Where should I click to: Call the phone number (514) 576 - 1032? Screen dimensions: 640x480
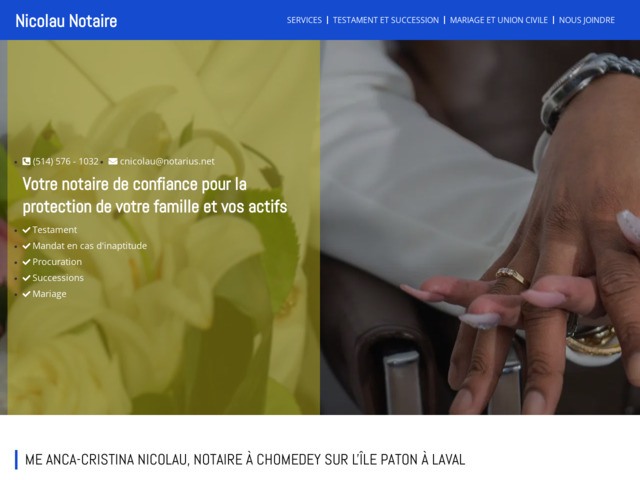point(65,162)
